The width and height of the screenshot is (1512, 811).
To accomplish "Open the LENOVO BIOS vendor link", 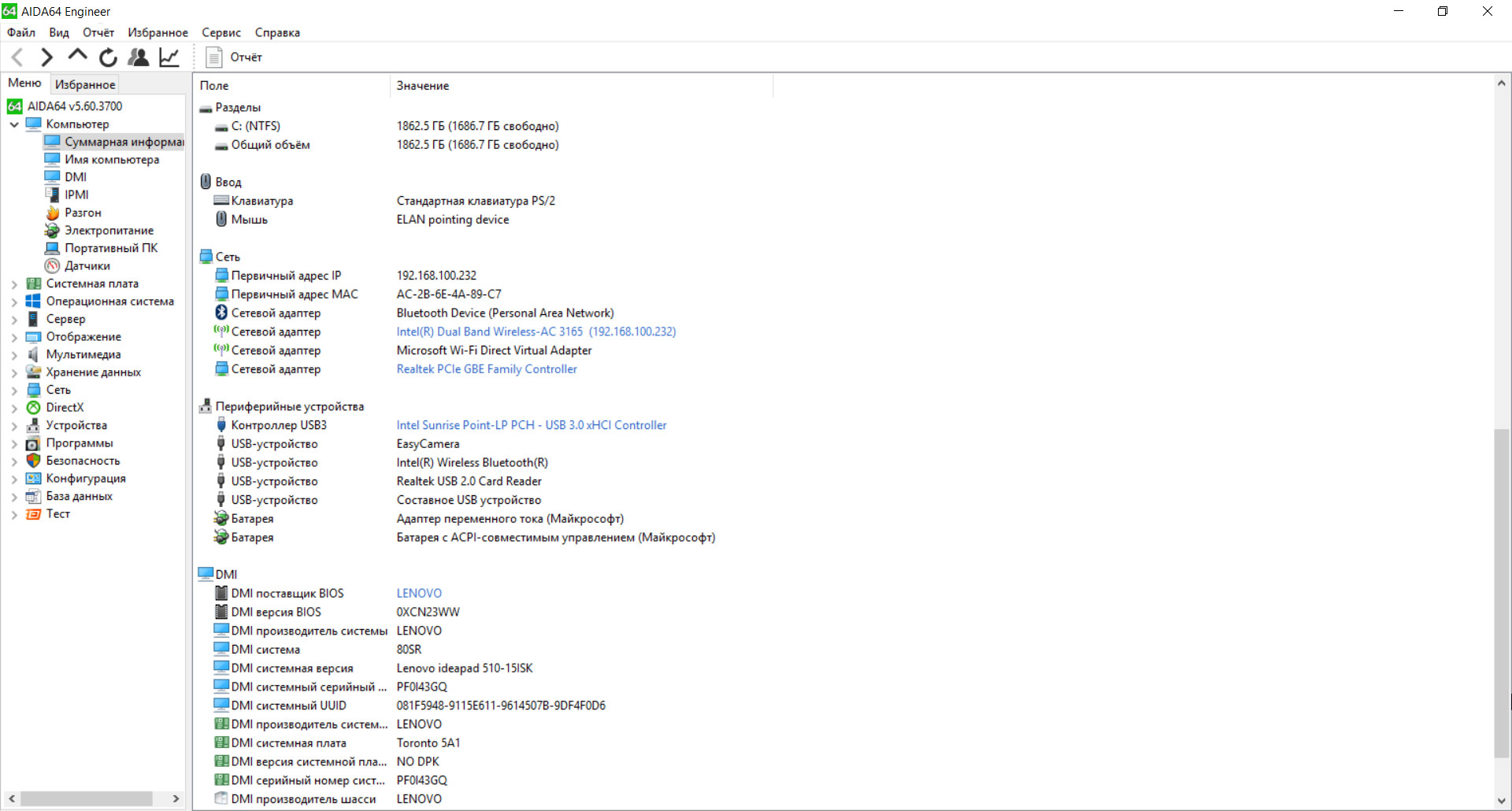I will coord(419,594).
